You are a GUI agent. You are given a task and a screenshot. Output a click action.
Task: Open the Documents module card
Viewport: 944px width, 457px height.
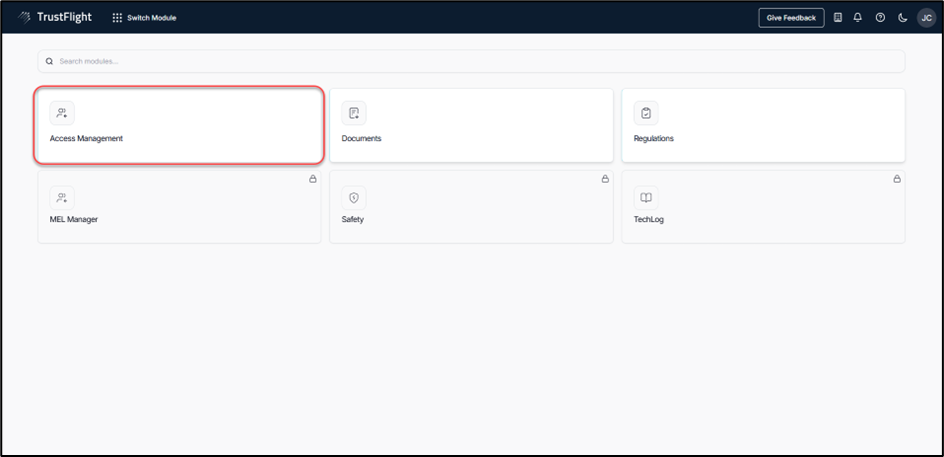tap(471, 125)
